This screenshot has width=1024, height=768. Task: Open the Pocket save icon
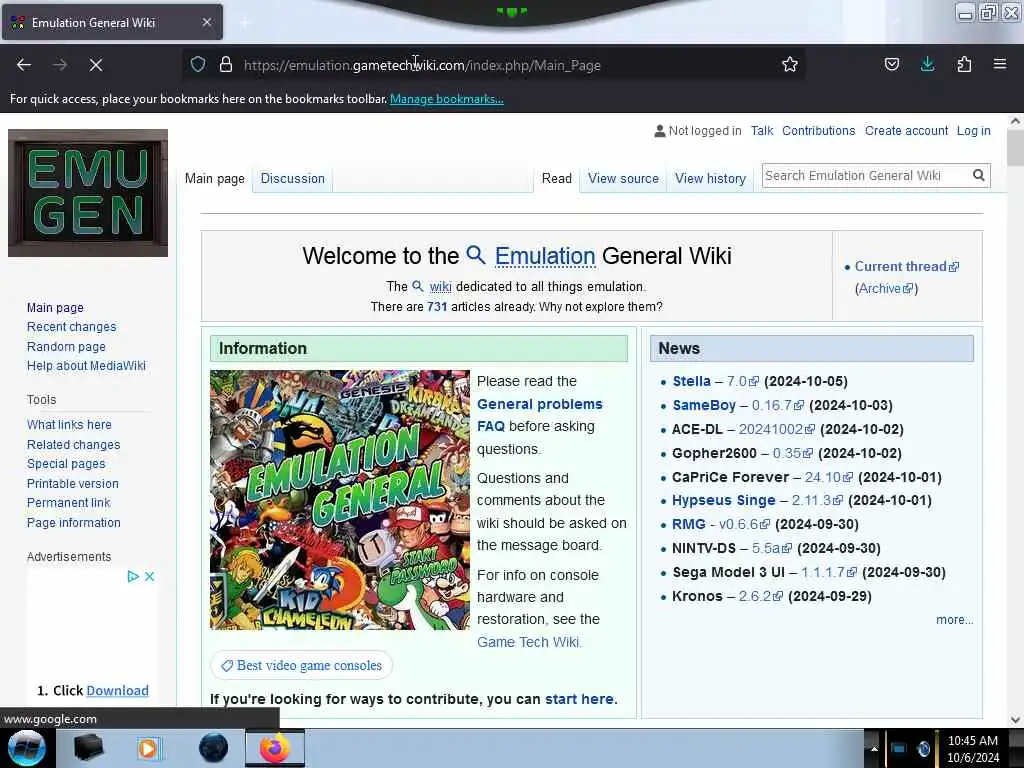click(891, 64)
